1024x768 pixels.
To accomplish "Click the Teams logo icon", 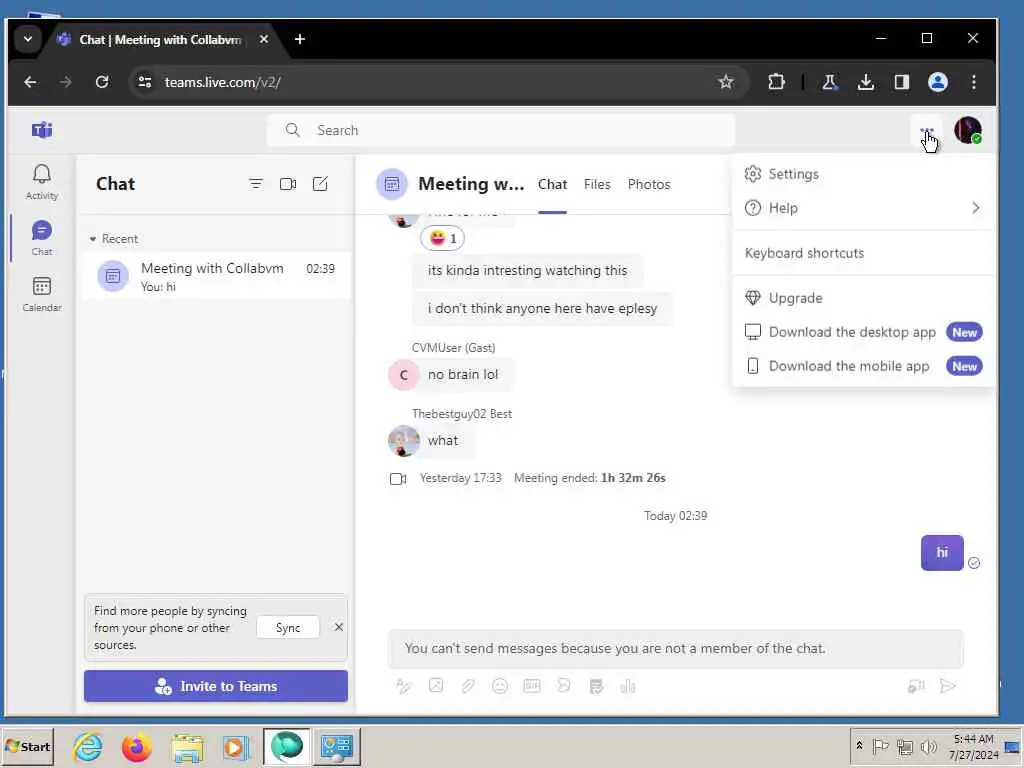I will [x=42, y=130].
